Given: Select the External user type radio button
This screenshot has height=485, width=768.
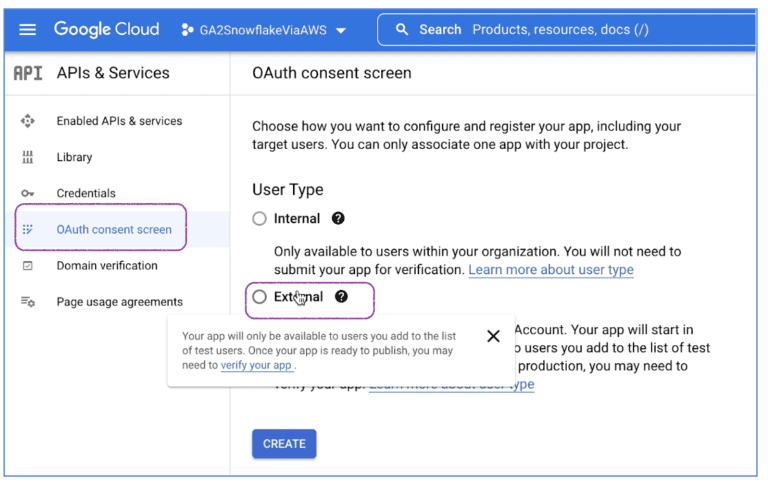Looking at the screenshot, I should coord(260,297).
